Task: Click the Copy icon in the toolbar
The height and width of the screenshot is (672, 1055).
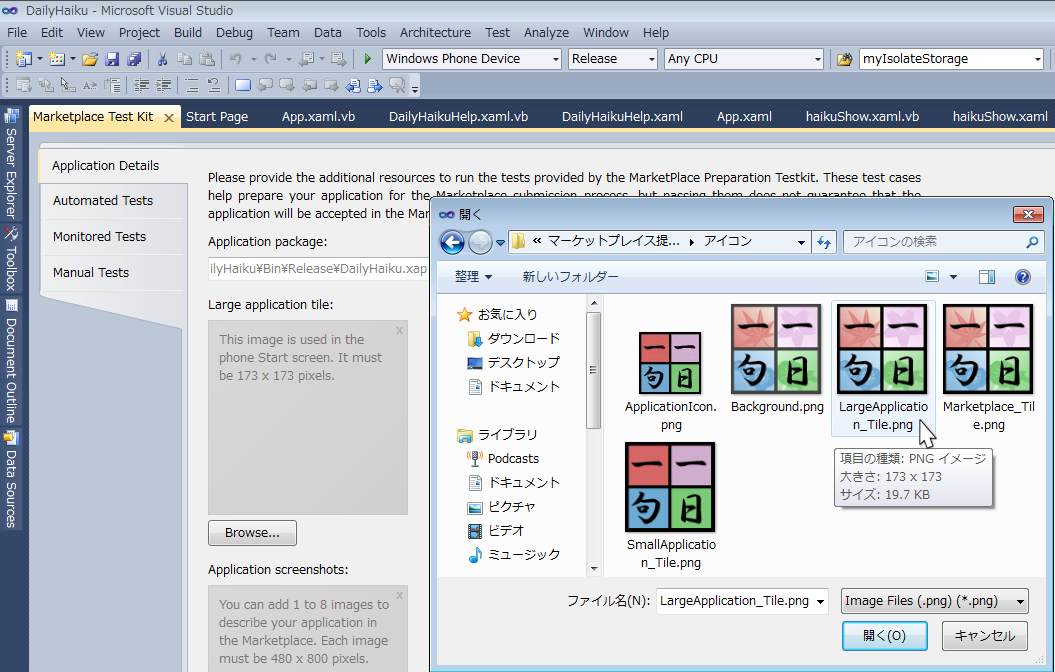Action: pos(184,59)
